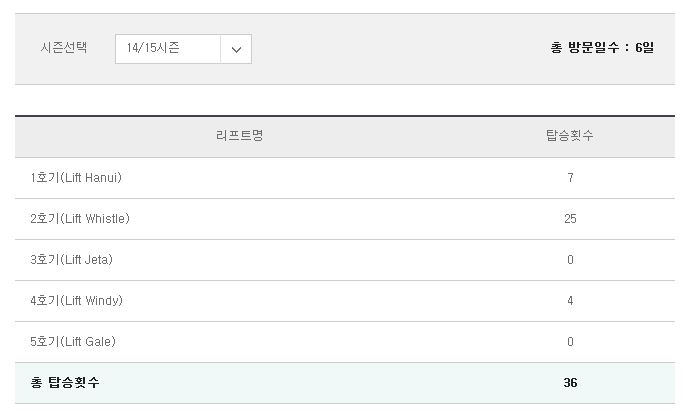Click the ride count 4 for Lift Windy
Viewport: 687px width, 414px height.
tap(570, 301)
